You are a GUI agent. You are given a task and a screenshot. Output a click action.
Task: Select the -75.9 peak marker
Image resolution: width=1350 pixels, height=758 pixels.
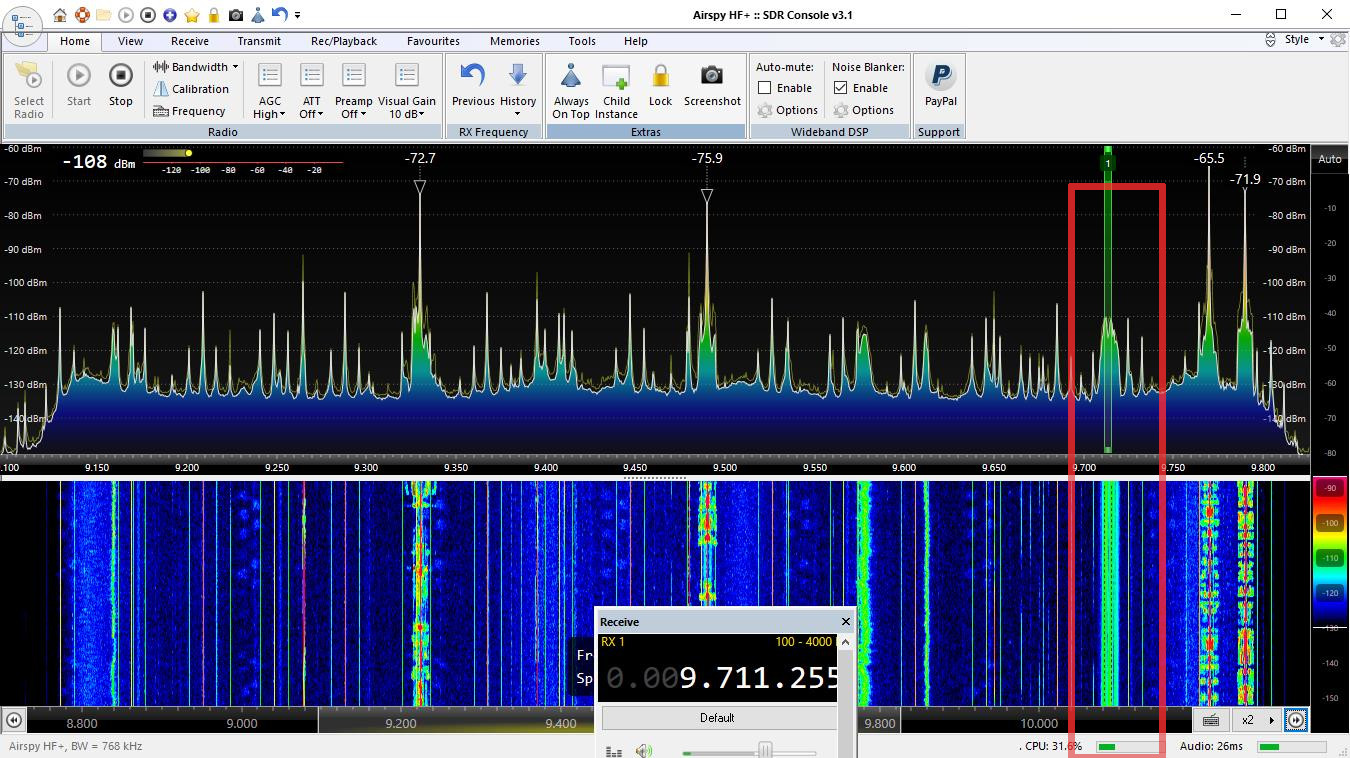click(x=707, y=196)
